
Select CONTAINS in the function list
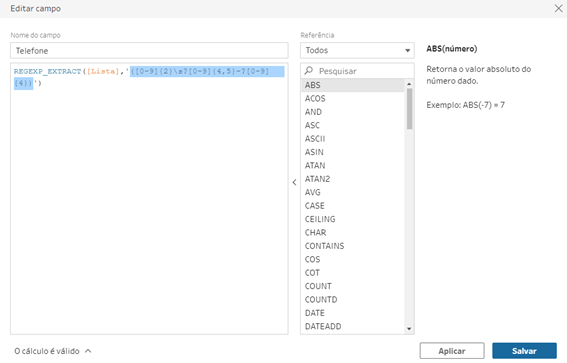(353, 245)
